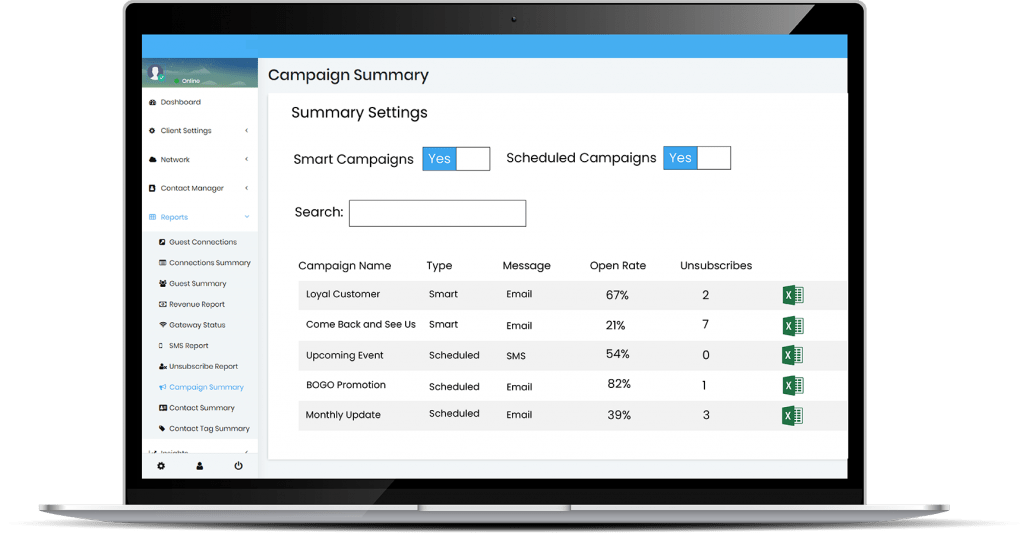Open the Guest Connections report

pos(202,242)
